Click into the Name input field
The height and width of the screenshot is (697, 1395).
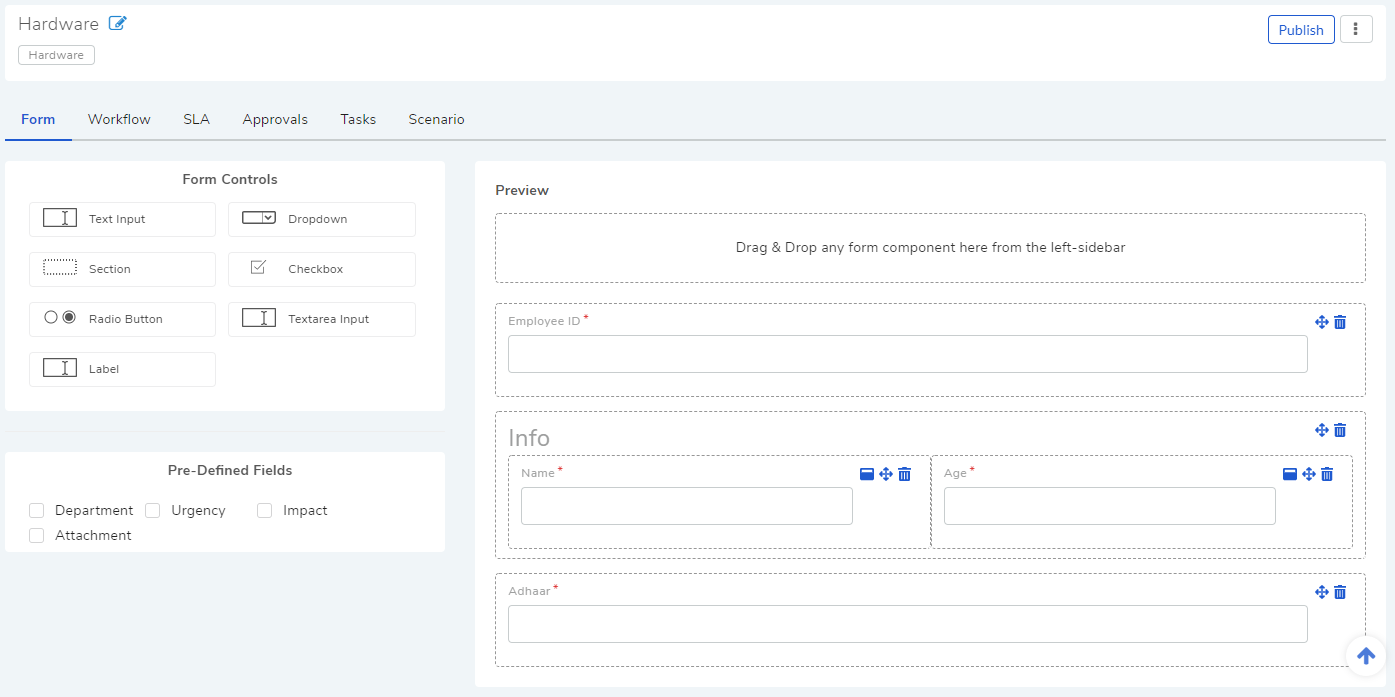[686, 506]
